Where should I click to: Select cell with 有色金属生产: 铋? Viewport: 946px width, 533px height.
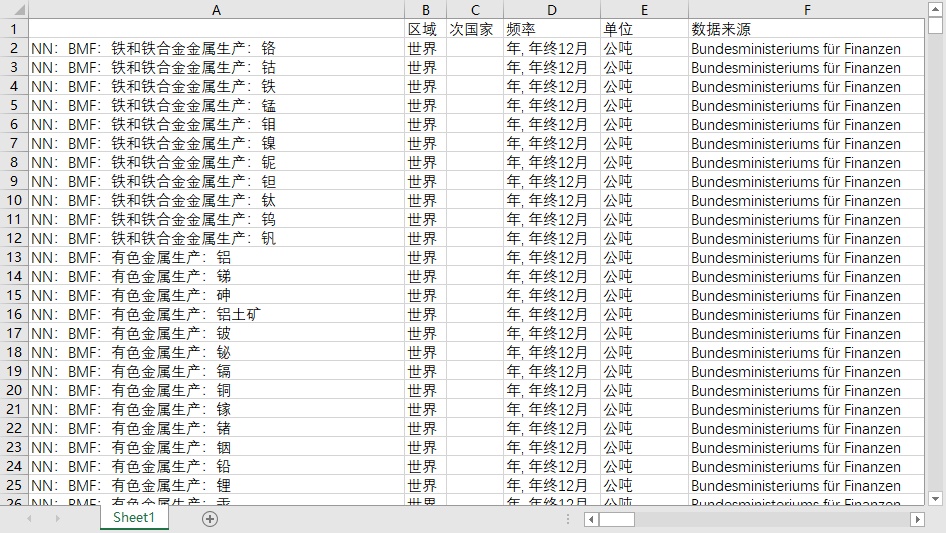217,353
